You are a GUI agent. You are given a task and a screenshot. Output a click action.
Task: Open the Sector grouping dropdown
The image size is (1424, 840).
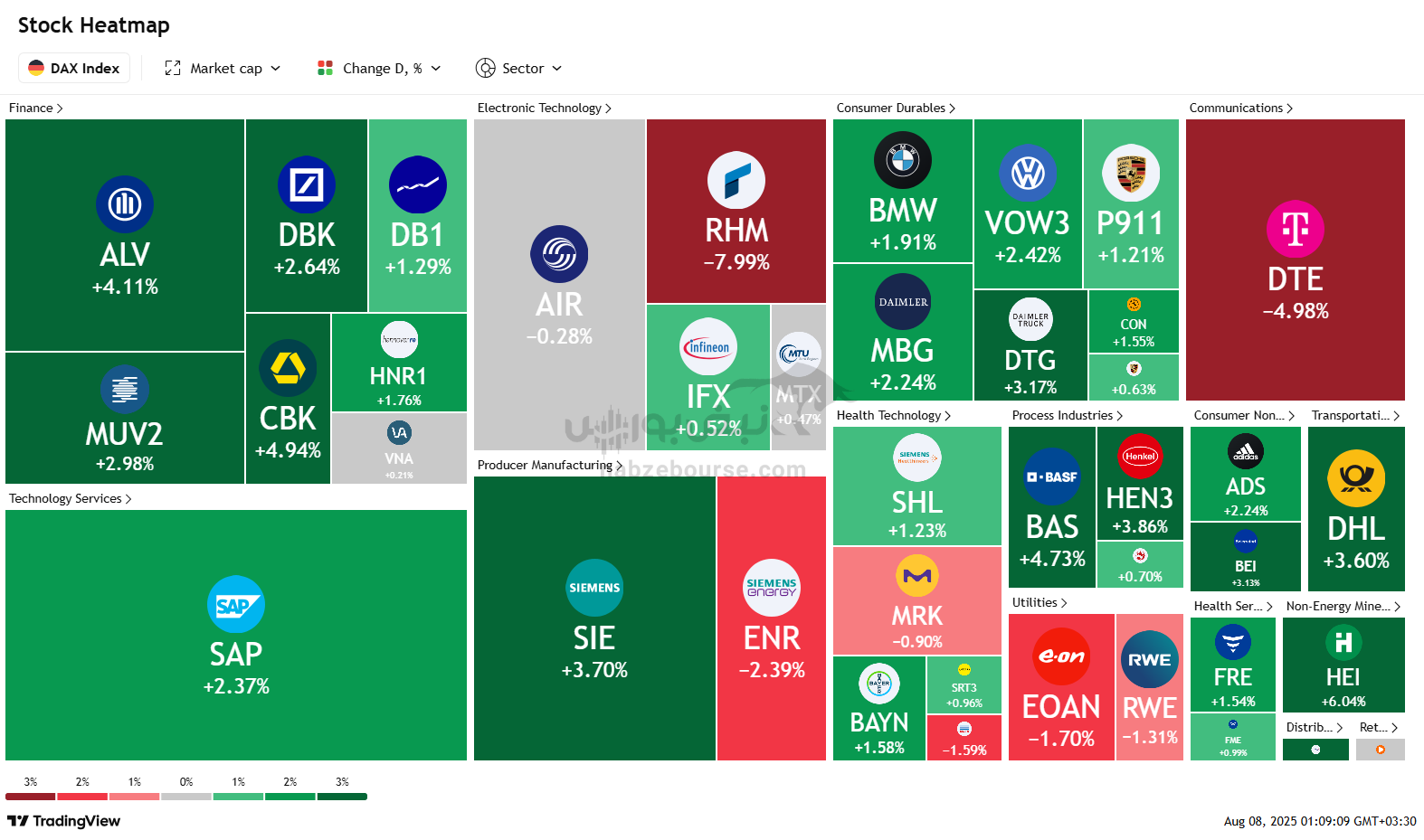click(x=519, y=68)
